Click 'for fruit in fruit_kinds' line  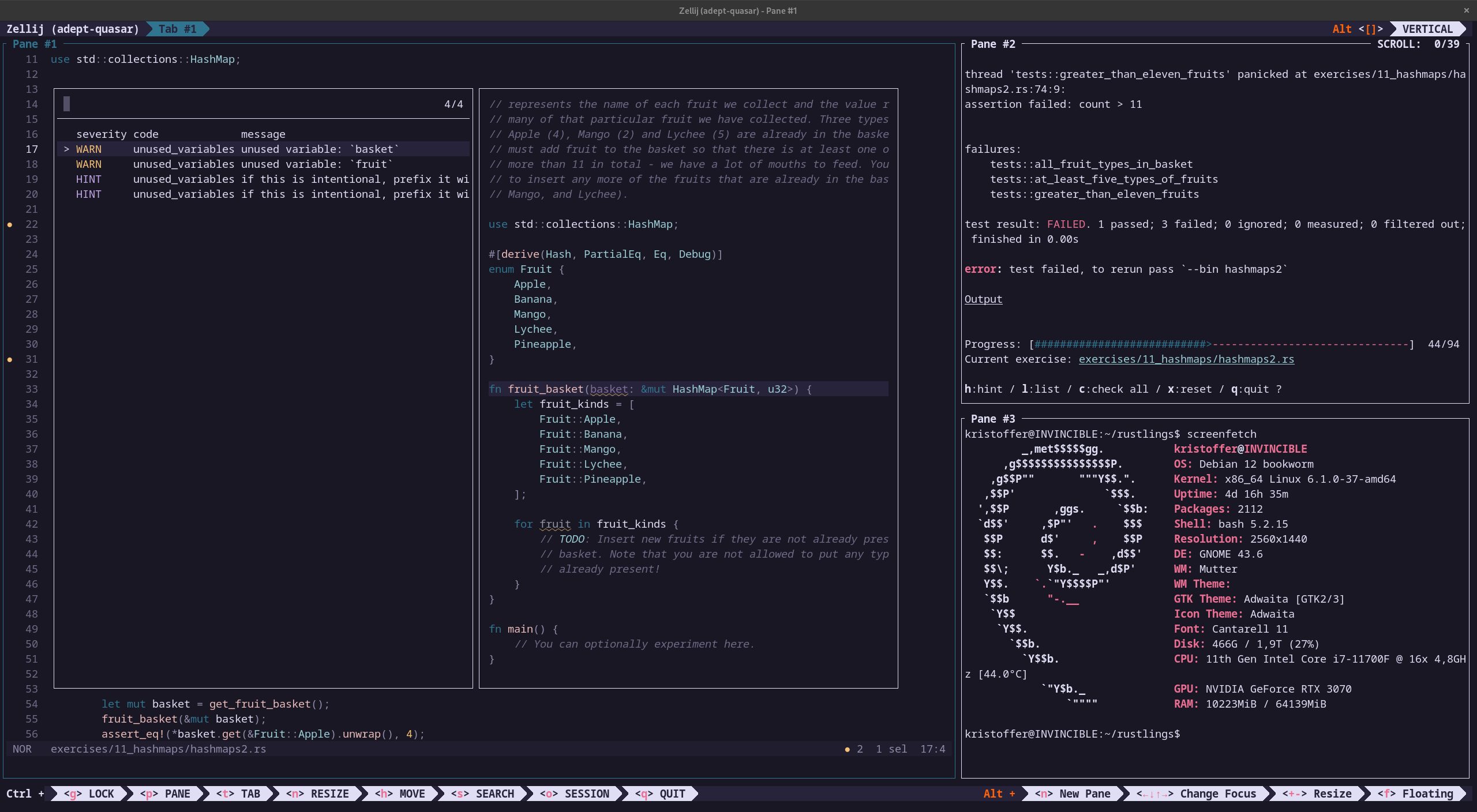coord(597,524)
